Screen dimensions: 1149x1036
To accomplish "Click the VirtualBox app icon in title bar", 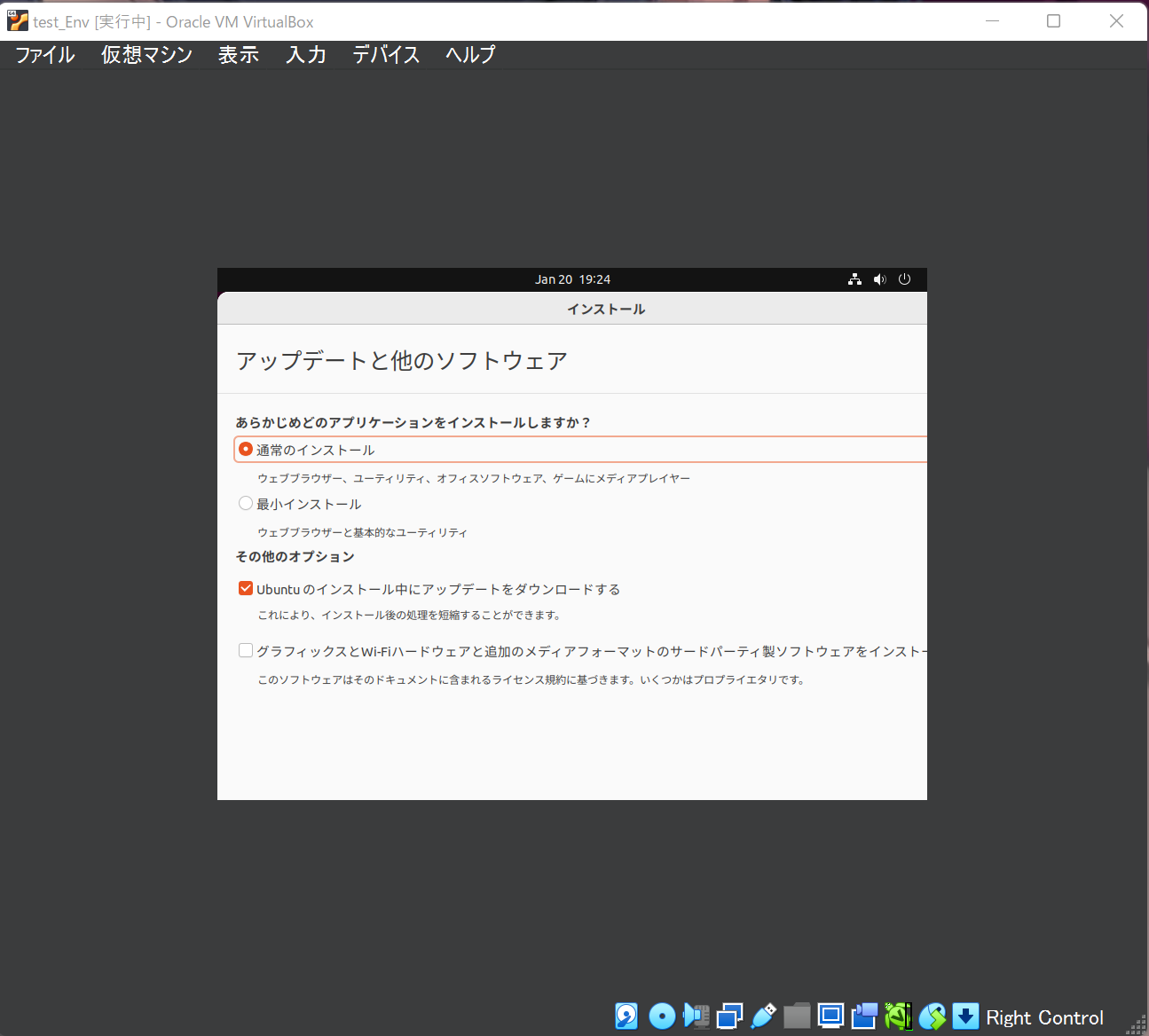I will coord(17,20).
